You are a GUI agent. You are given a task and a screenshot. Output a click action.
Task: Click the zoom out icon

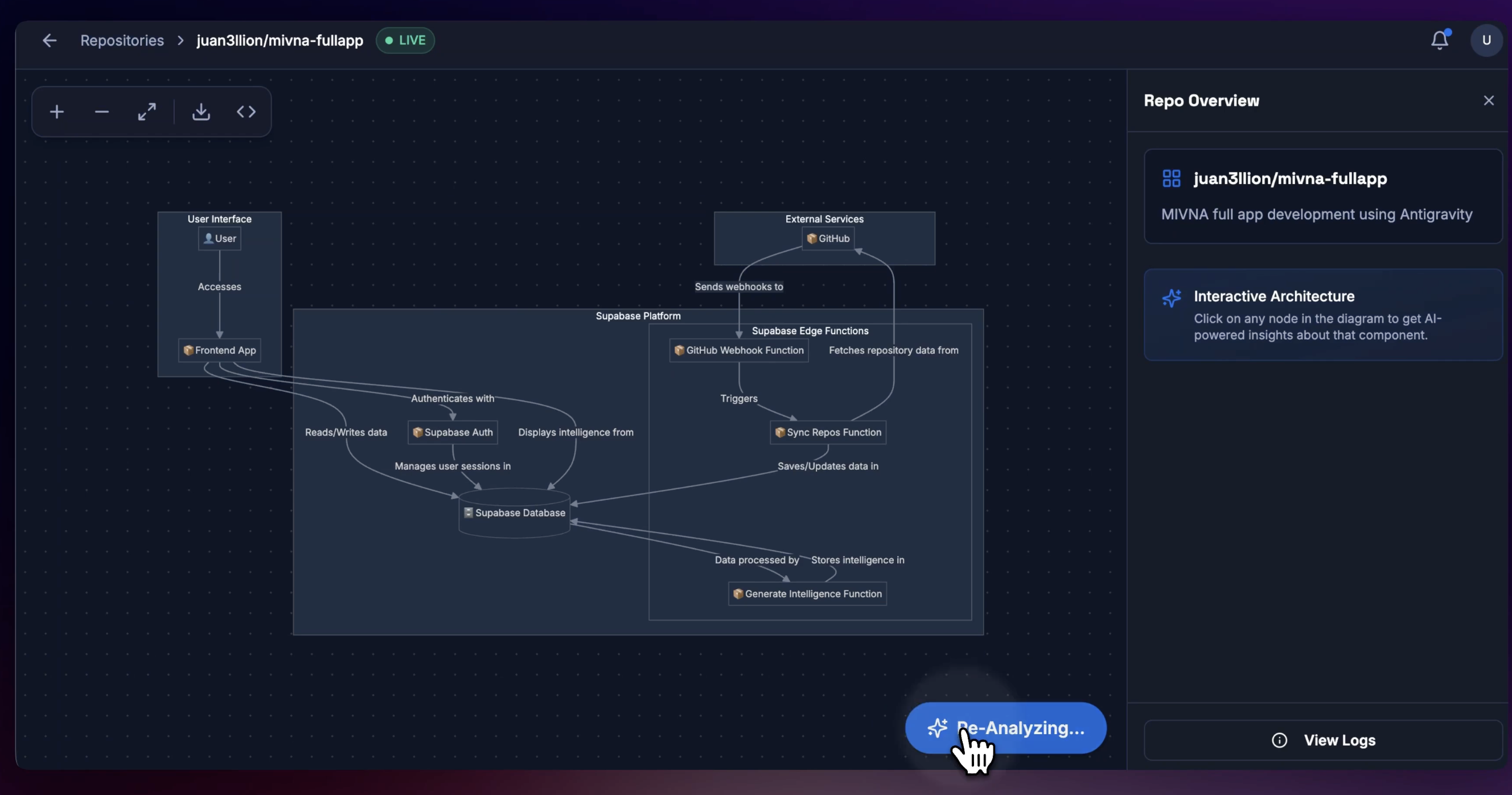(101, 112)
